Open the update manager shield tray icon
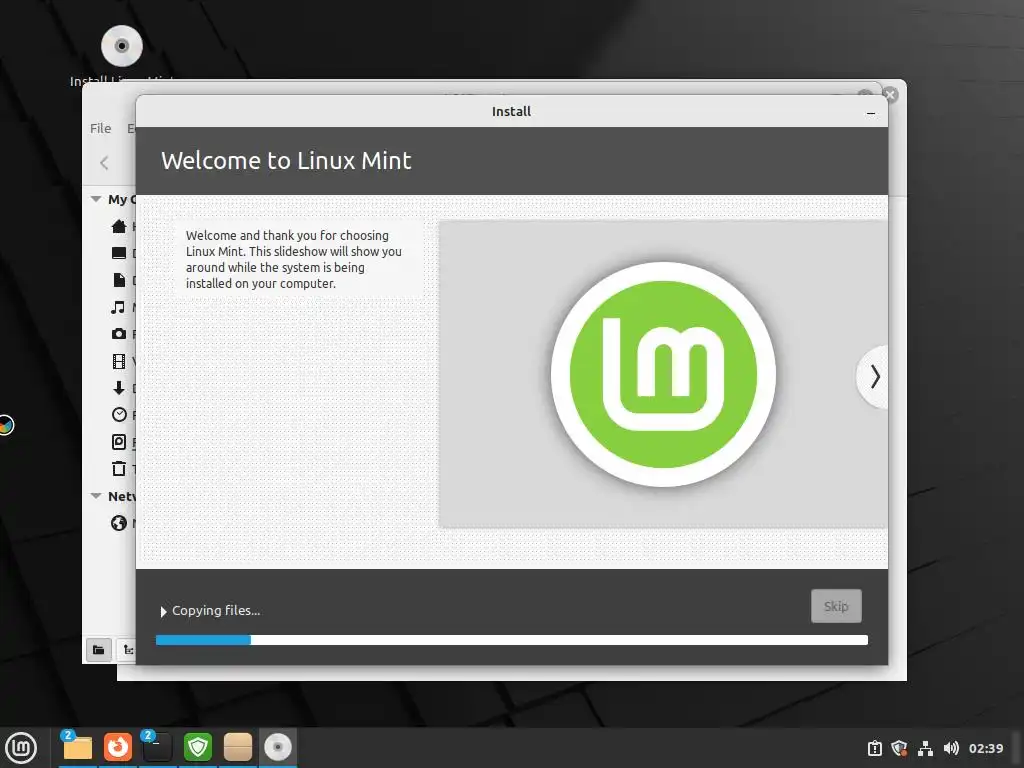Image resolution: width=1024 pixels, height=768 pixels. [899, 748]
